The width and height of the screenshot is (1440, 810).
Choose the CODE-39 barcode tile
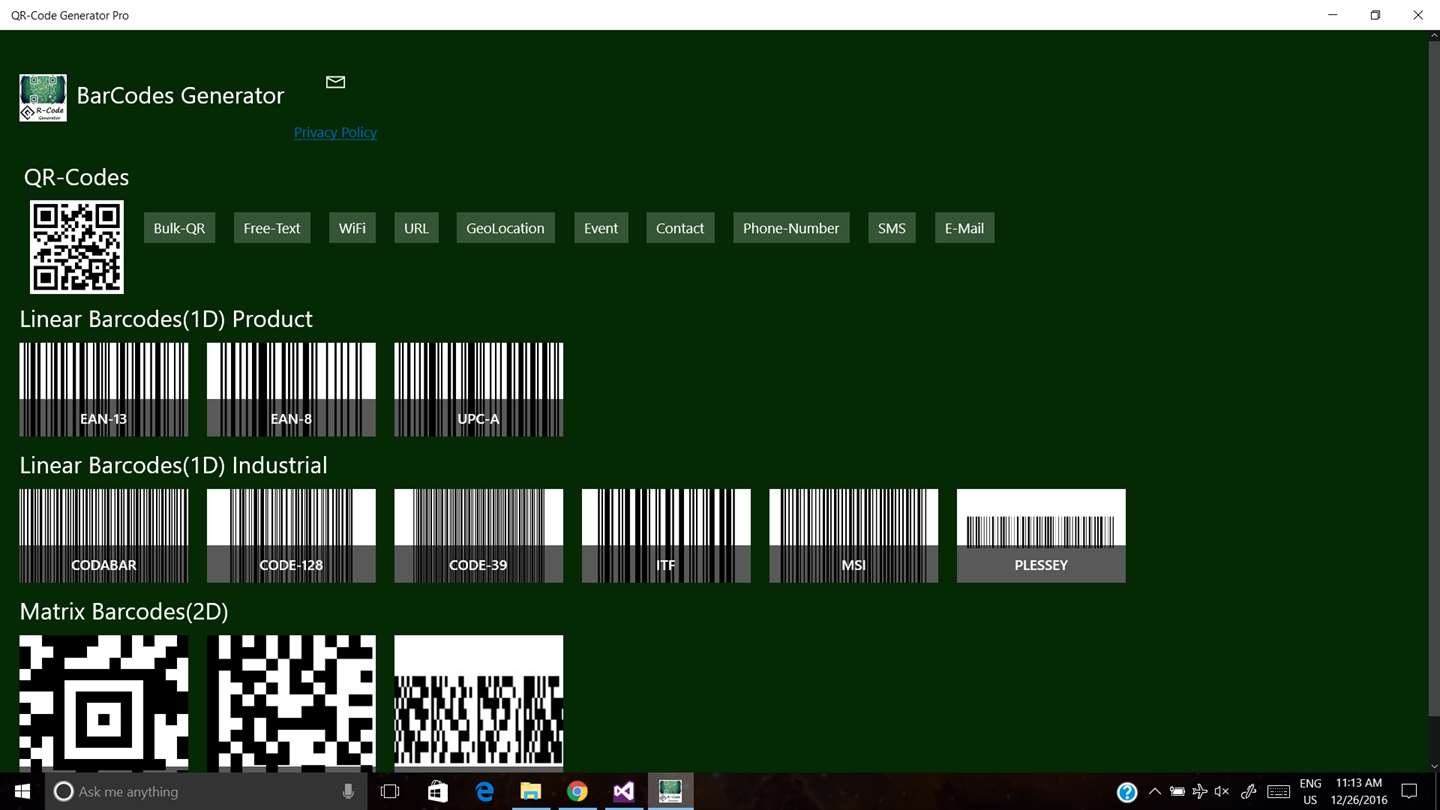click(479, 535)
